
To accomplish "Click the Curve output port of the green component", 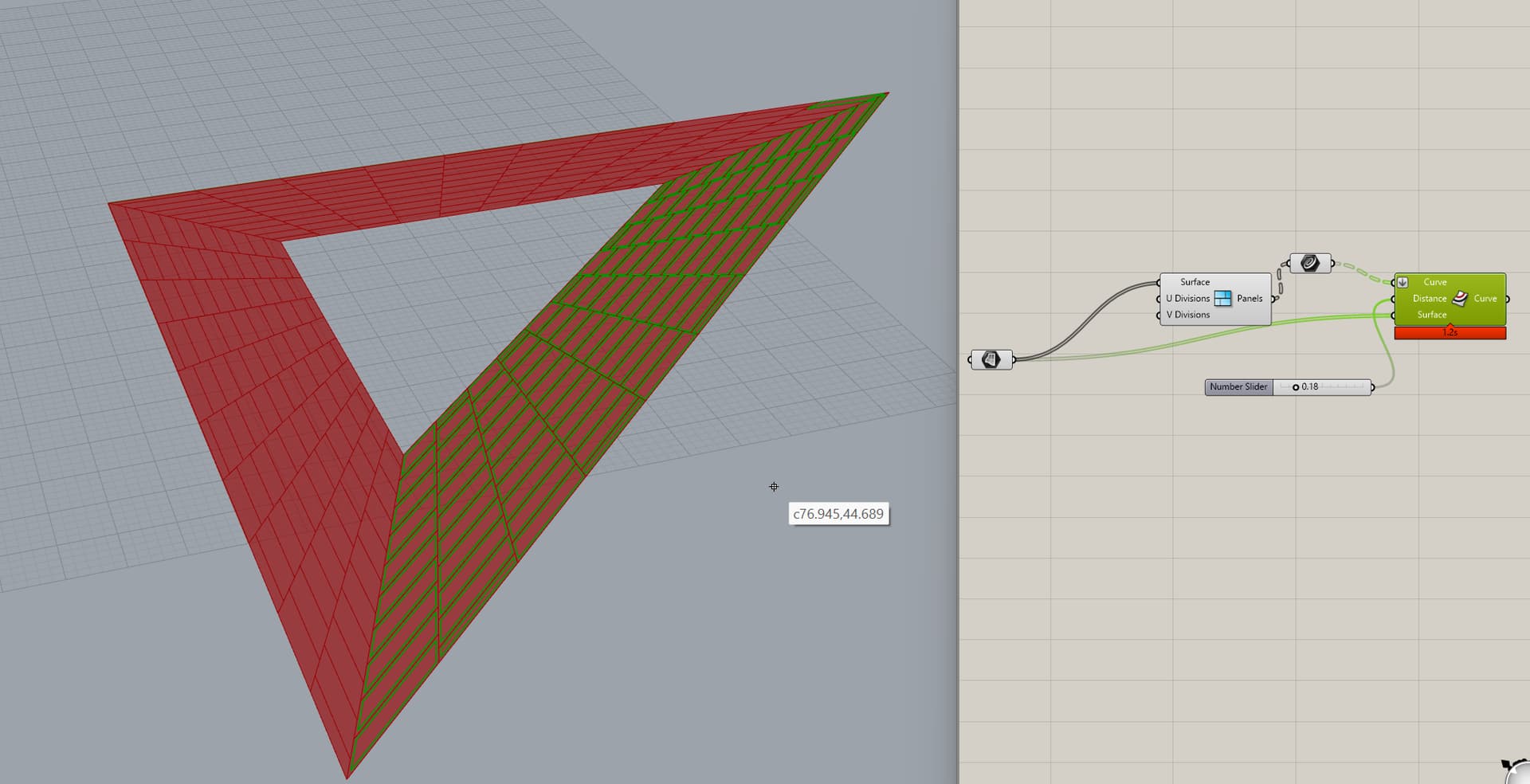I will click(1508, 298).
